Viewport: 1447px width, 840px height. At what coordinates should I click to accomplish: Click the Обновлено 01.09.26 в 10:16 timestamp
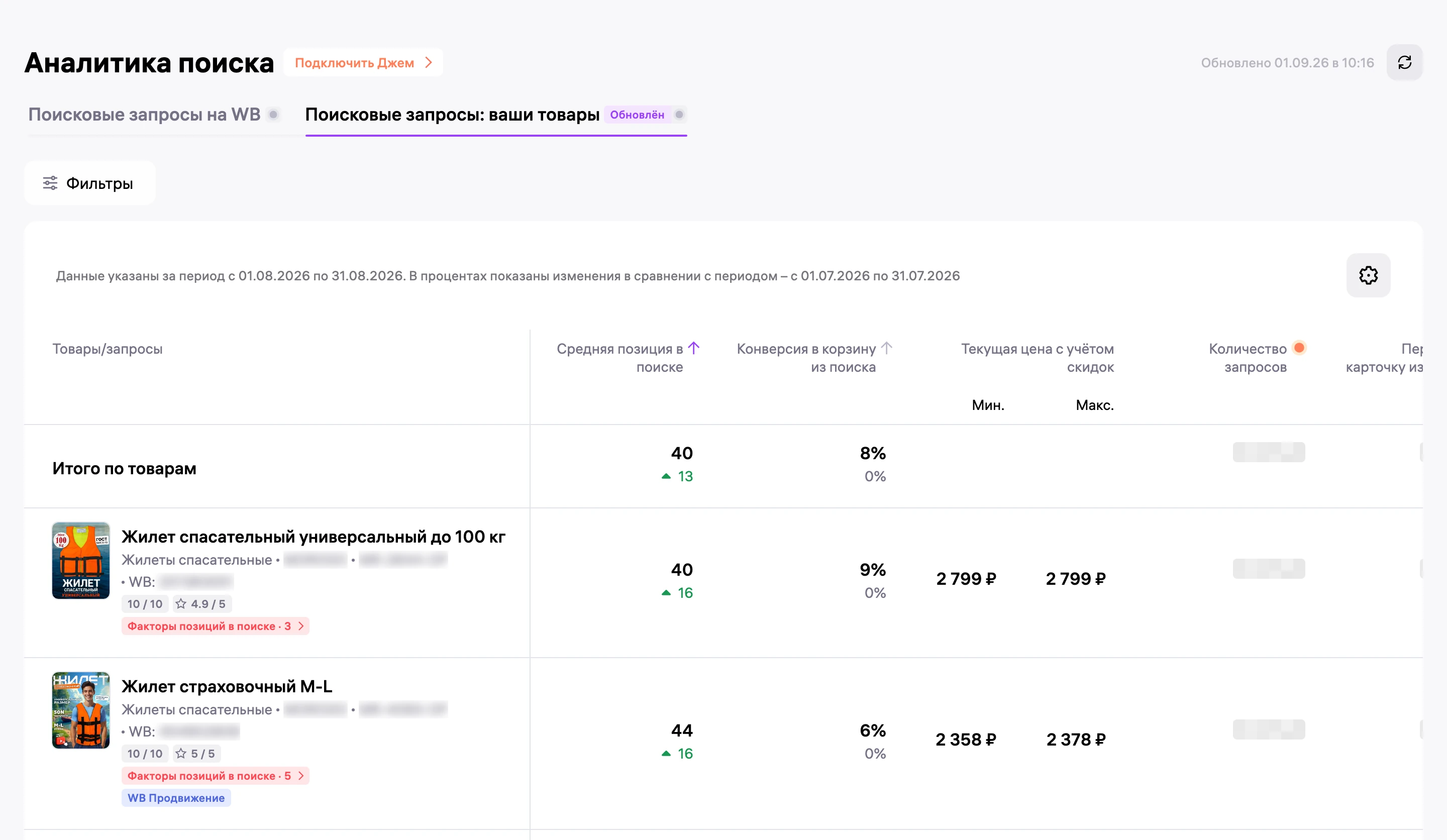click(x=1287, y=63)
